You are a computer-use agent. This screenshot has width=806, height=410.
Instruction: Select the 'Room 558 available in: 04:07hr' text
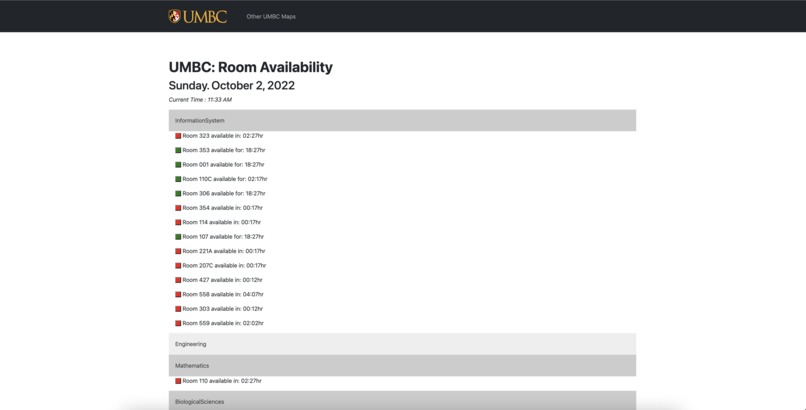coord(223,294)
